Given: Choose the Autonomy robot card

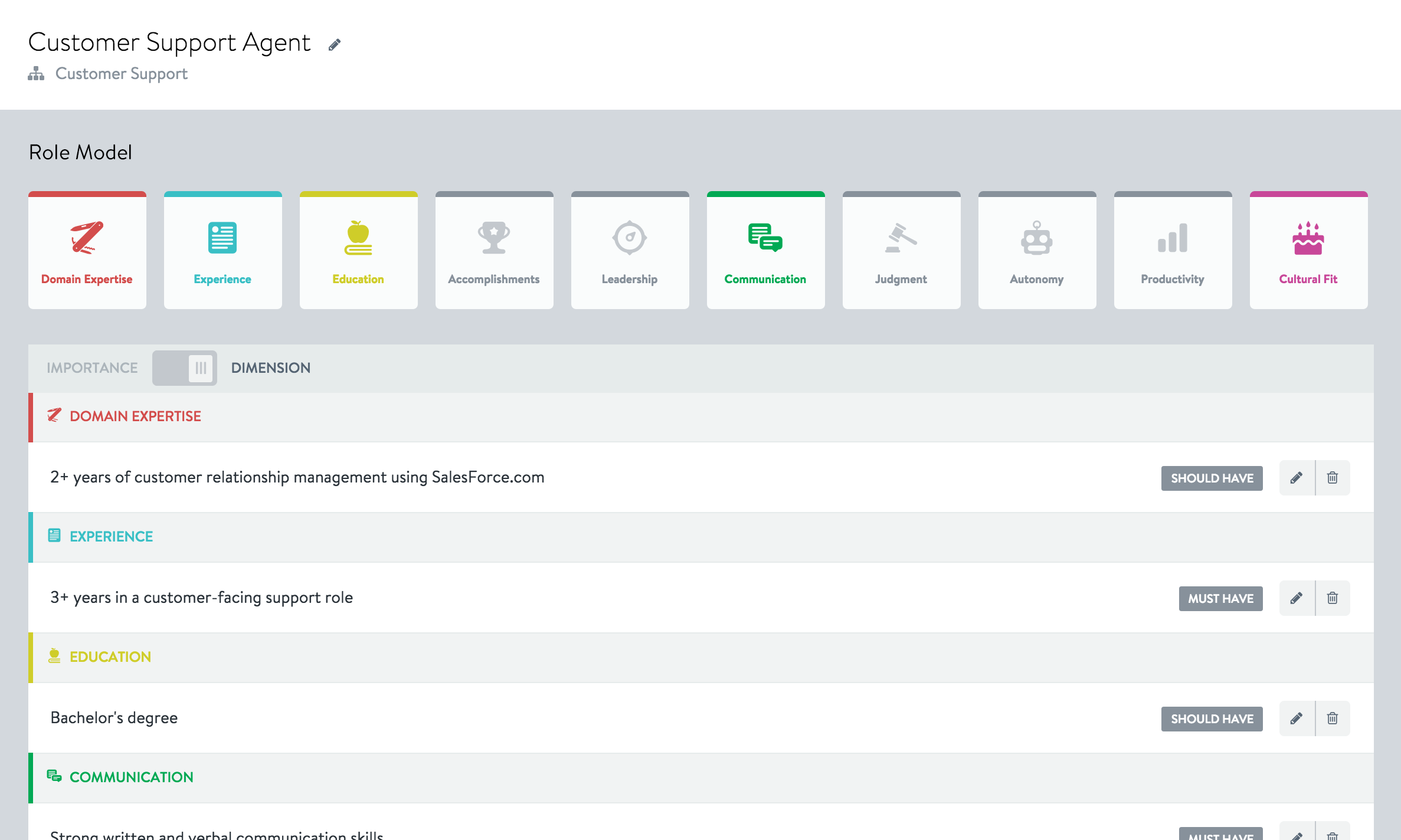Looking at the screenshot, I should [x=1037, y=251].
